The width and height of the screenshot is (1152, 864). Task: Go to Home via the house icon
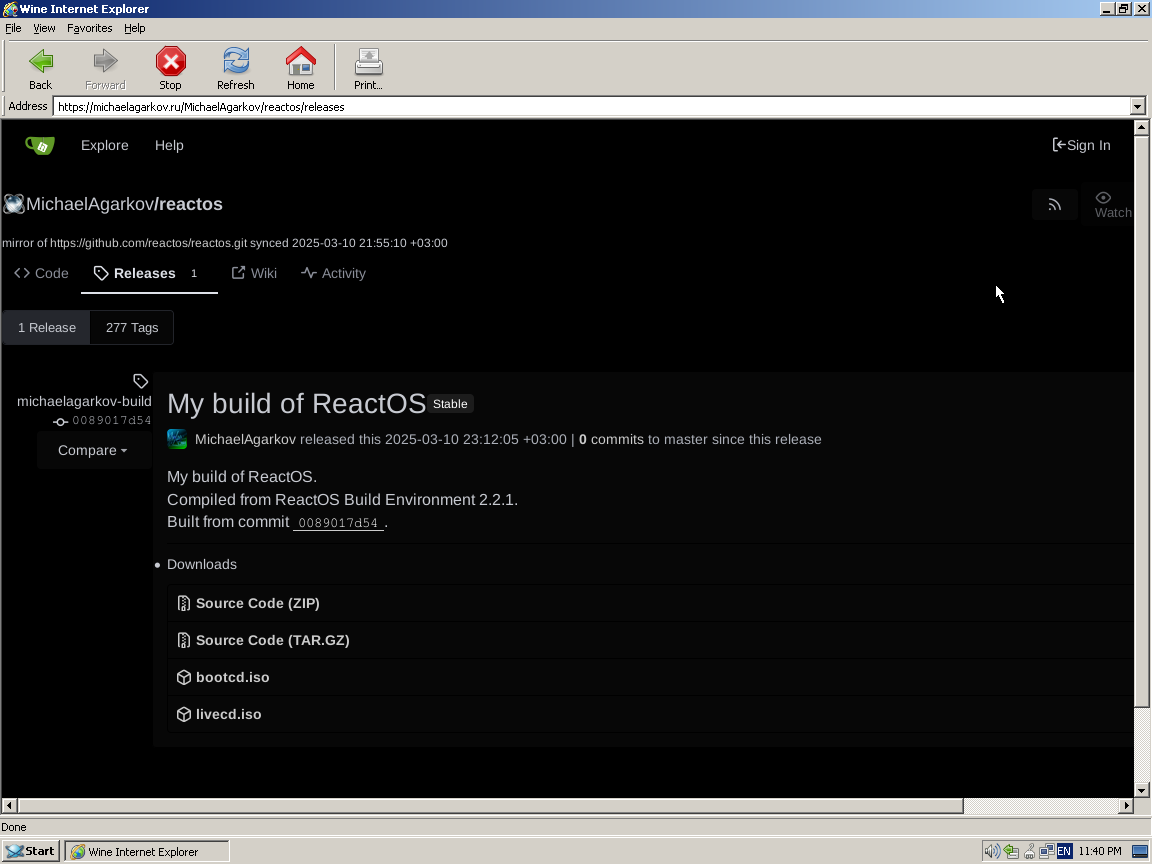pyautogui.click(x=300, y=62)
